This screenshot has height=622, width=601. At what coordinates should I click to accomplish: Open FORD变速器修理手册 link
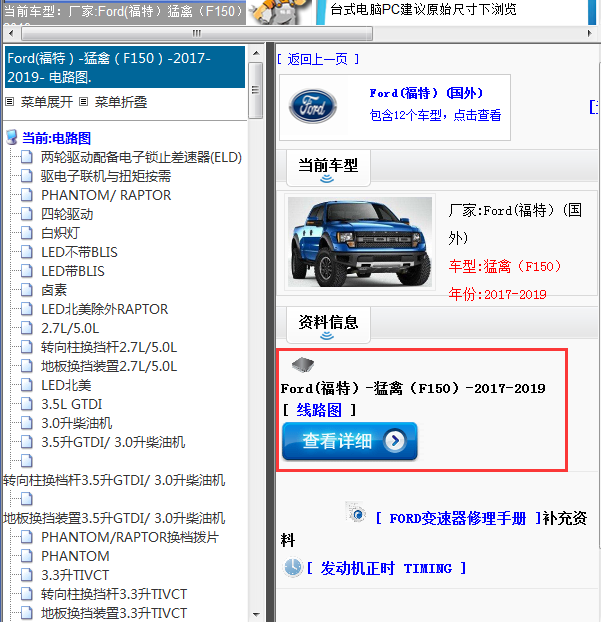click(x=458, y=518)
